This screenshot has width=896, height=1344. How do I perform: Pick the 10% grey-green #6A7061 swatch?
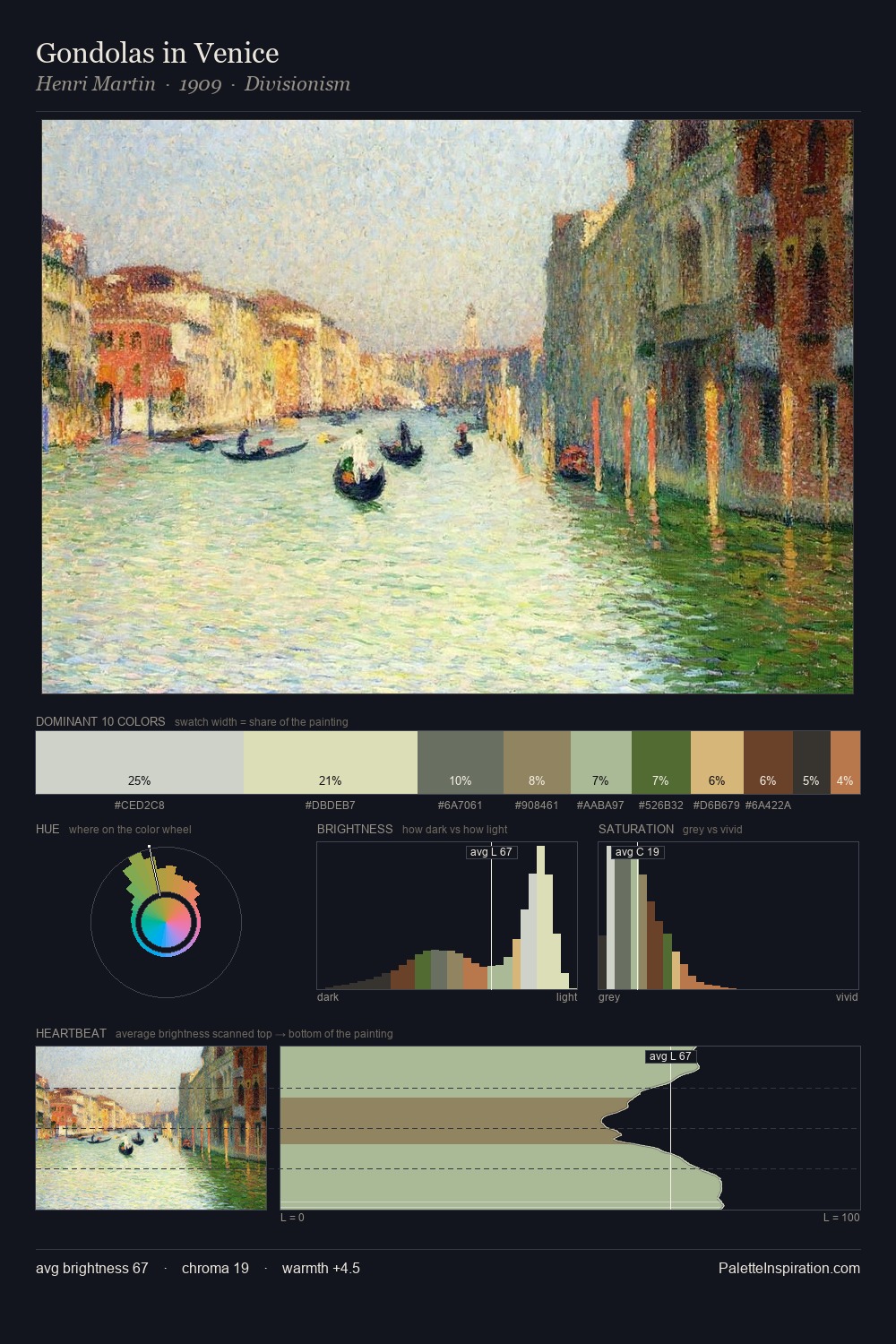pos(461,762)
